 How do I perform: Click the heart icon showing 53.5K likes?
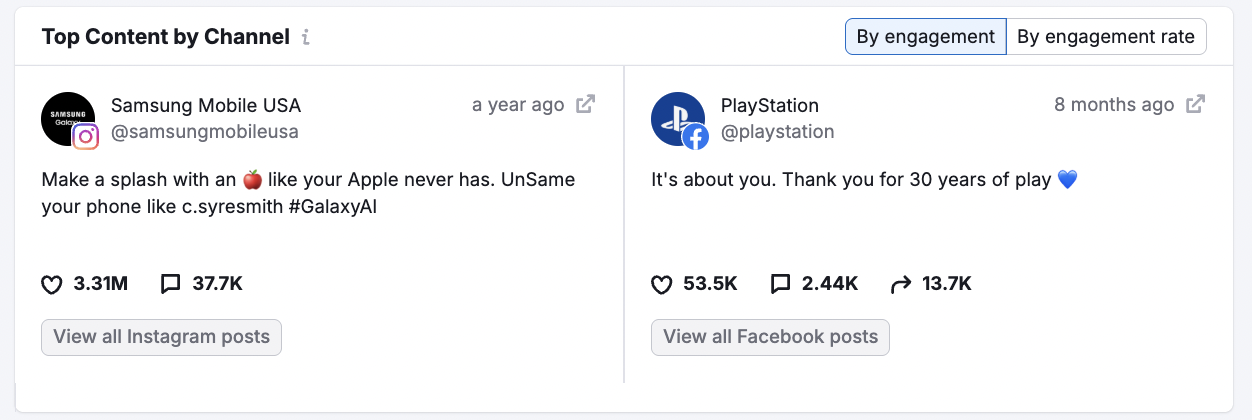pyautogui.click(x=661, y=285)
